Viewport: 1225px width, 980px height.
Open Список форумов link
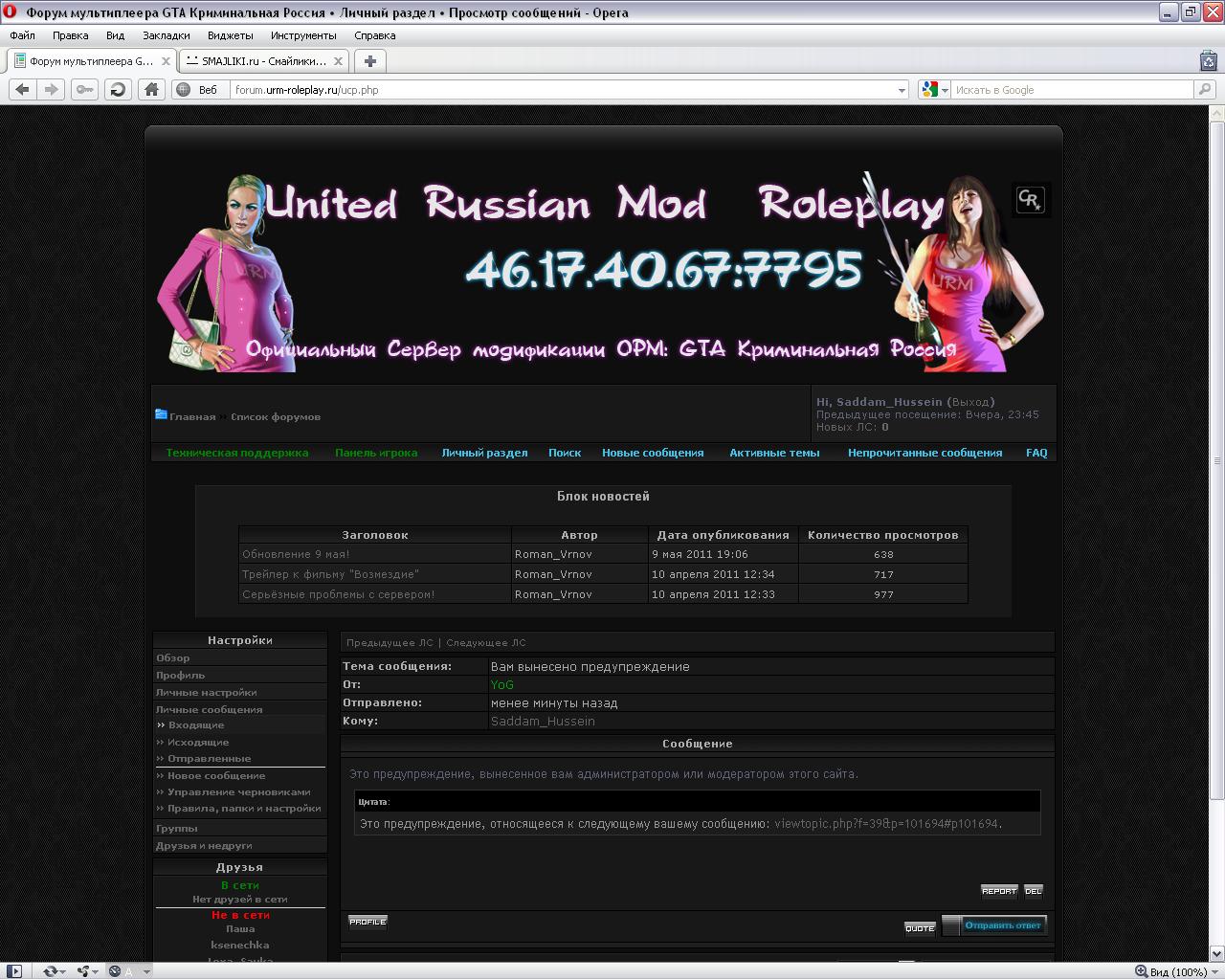click(x=276, y=416)
